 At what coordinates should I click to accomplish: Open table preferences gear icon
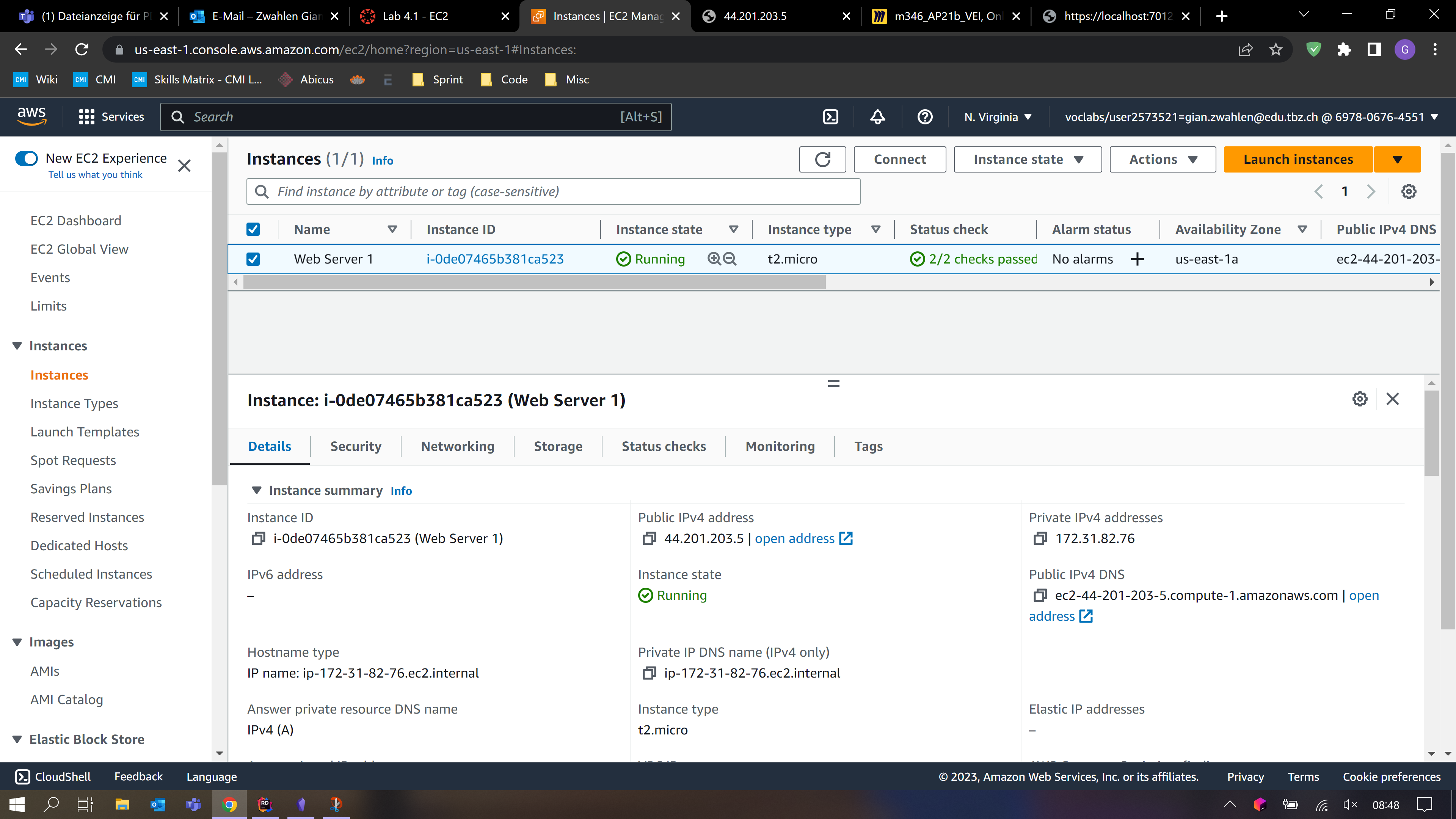click(x=1409, y=191)
